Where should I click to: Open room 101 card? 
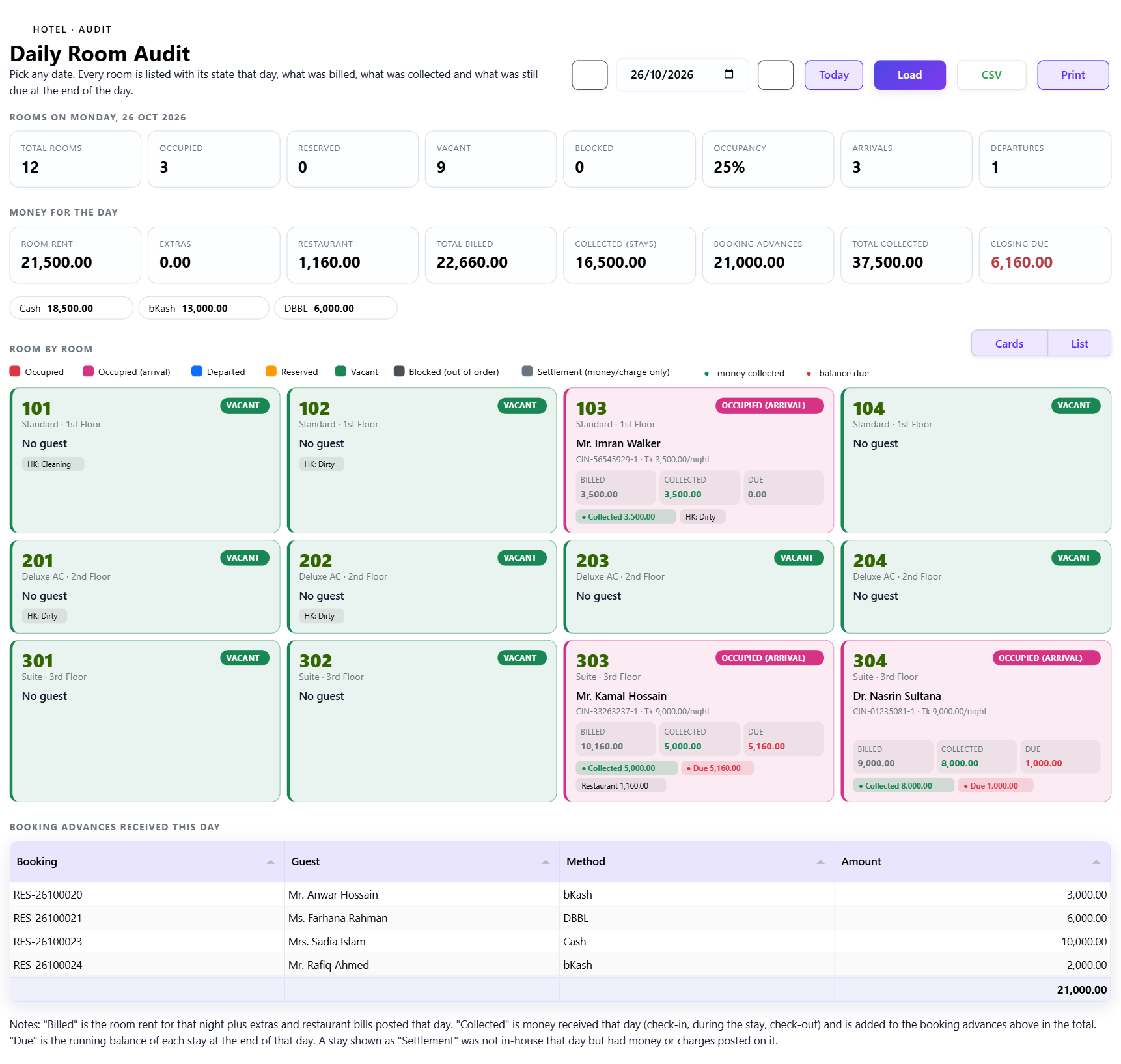coord(145,460)
